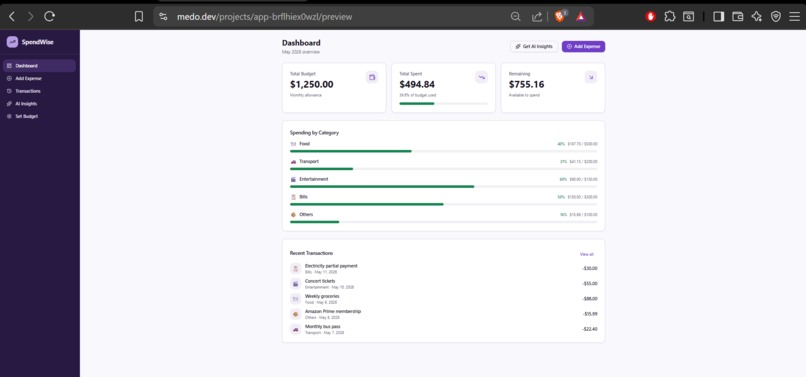Click the Others category icon

pos(294,214)
